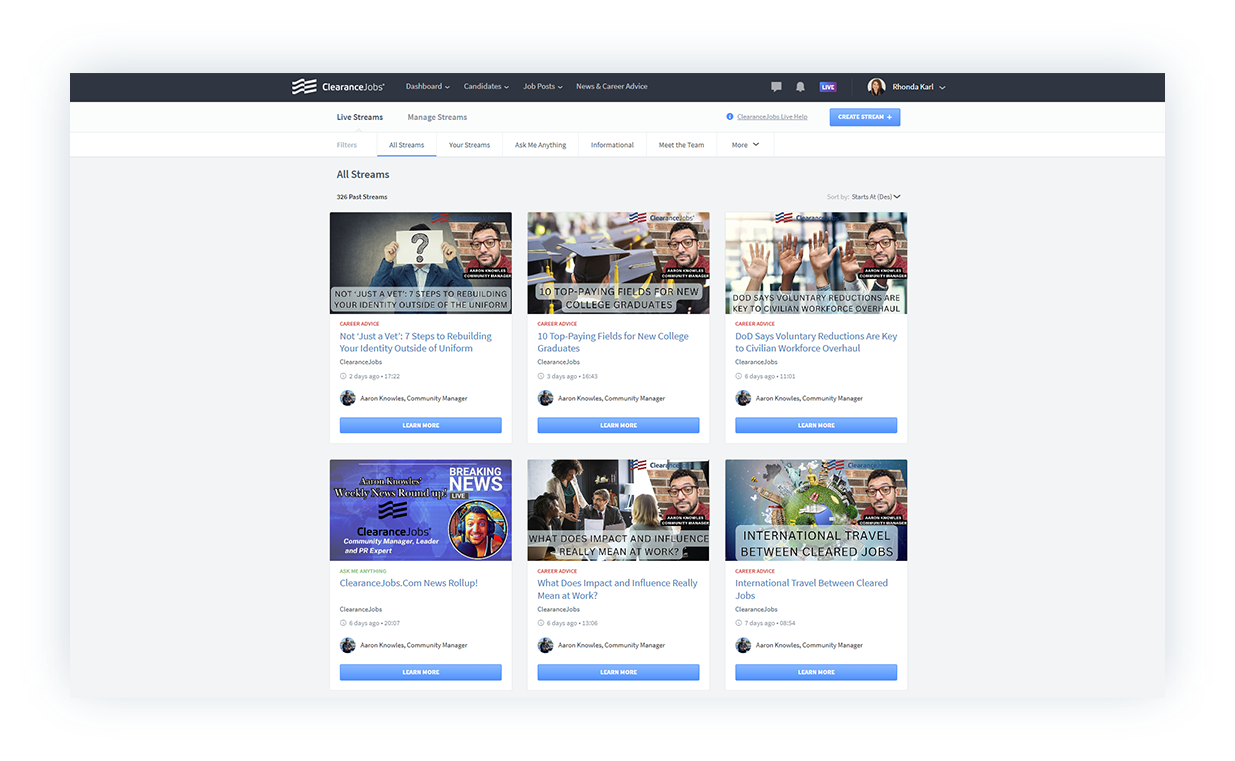1235x761 pixels.
Task: Click '2 days ago • 17:22' timestamp
Action: coord(374,376)
